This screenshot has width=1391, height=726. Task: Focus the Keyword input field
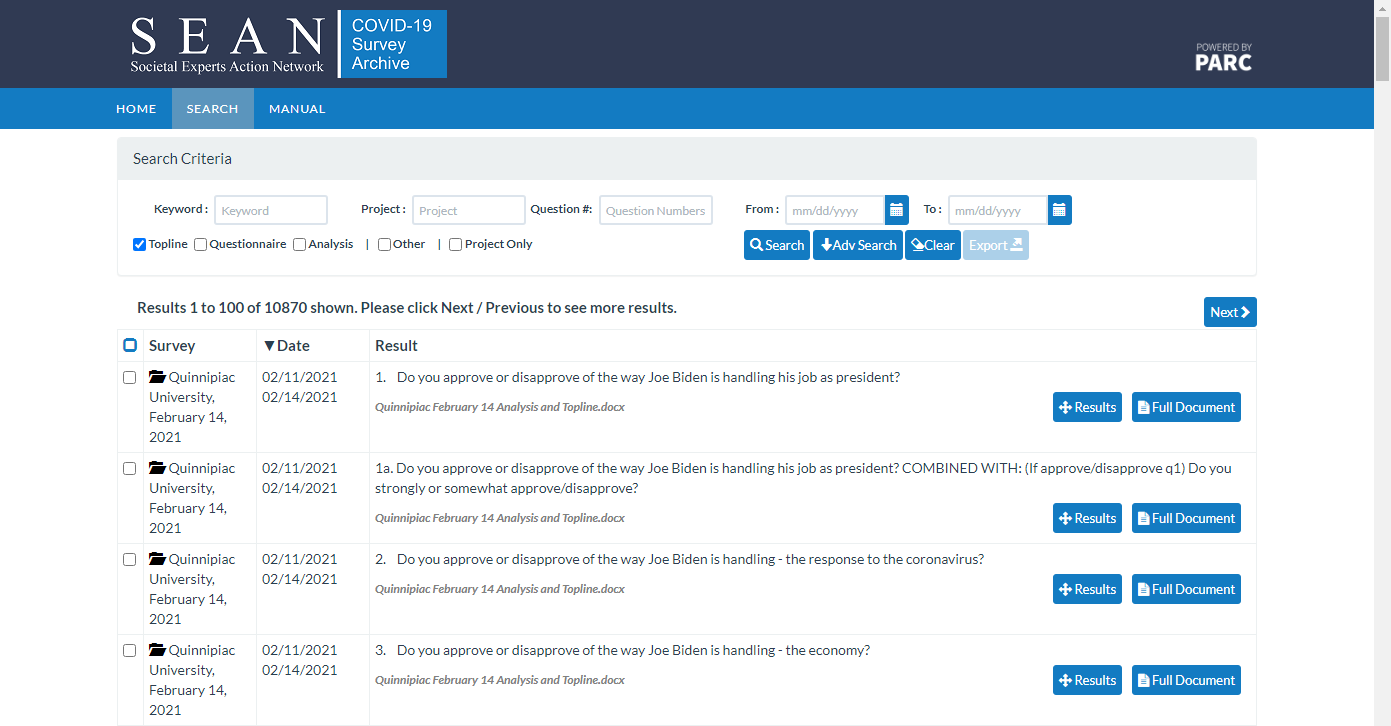271,210
